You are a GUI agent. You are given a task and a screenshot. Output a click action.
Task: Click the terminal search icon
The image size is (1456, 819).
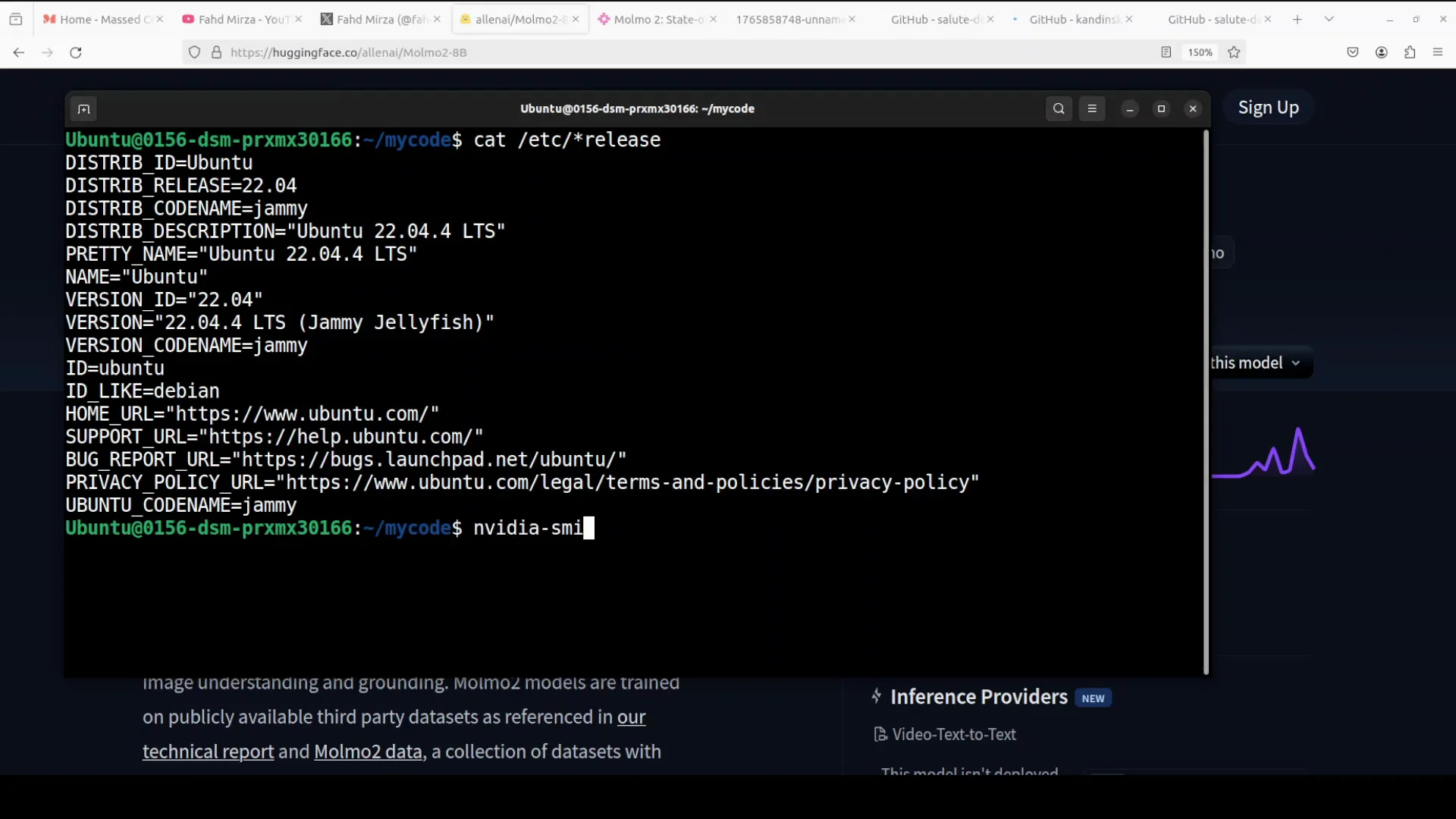coord(1059,108)
